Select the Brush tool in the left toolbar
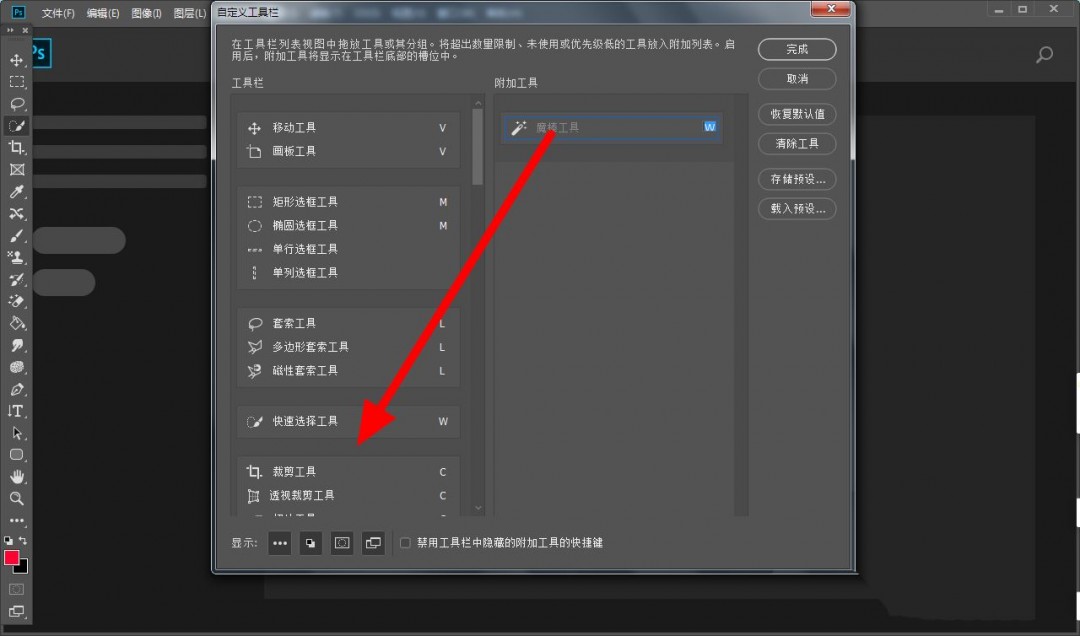The height and width of the screenshot is (636, 1080). (15, 235)
